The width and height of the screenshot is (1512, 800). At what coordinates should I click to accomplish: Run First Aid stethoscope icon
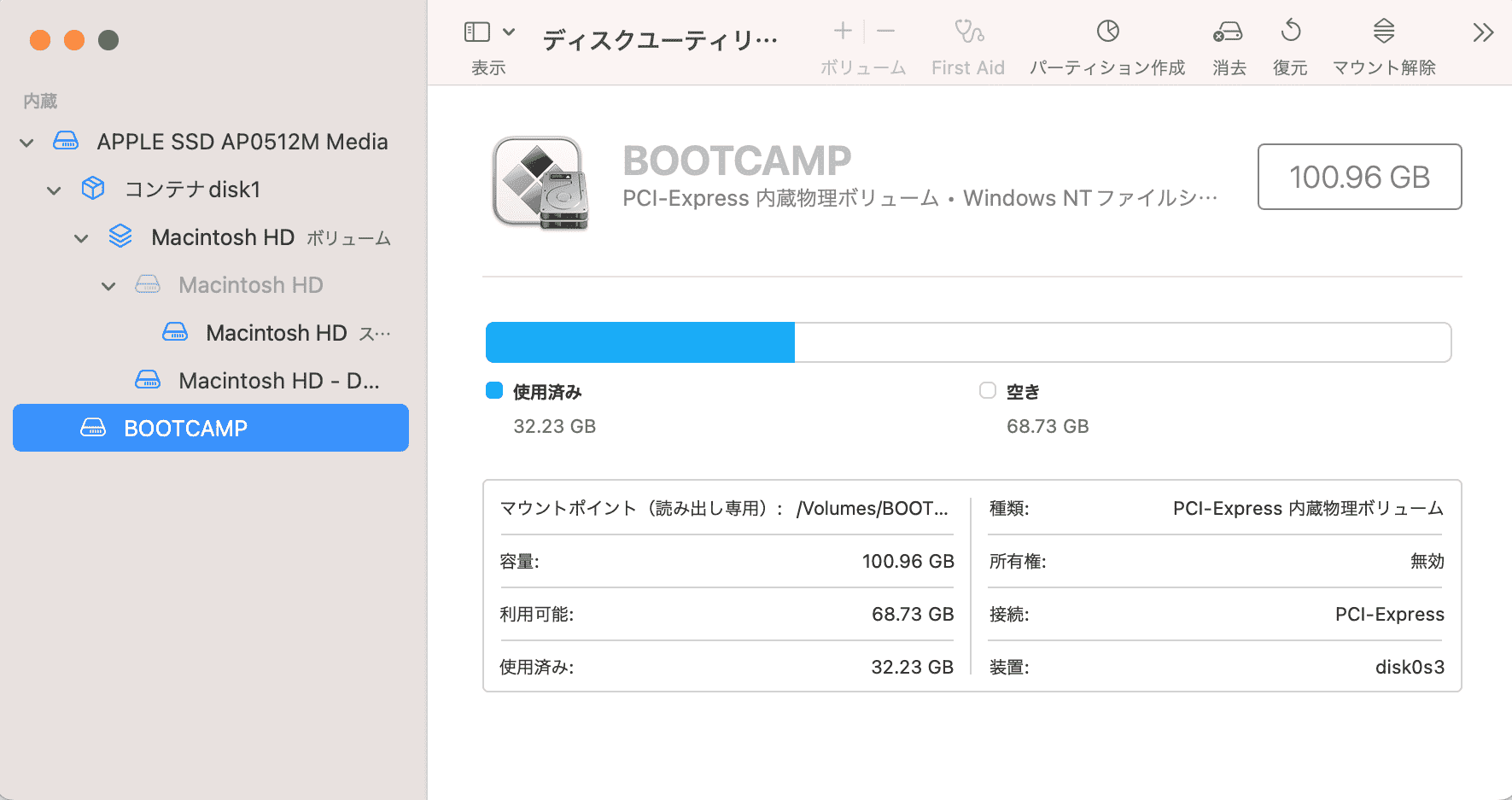969,32
